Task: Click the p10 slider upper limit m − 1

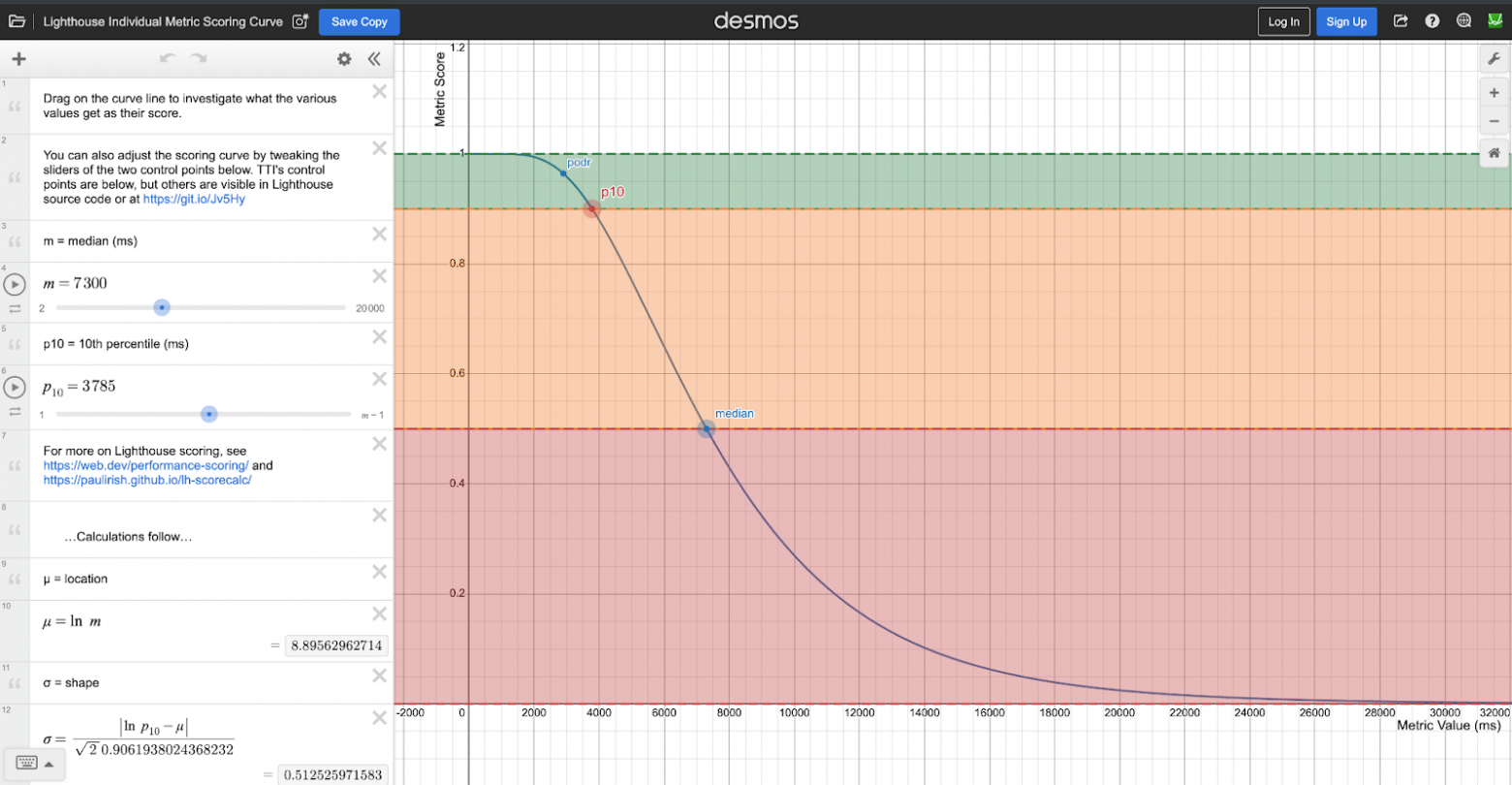Action: click(372, 415)
